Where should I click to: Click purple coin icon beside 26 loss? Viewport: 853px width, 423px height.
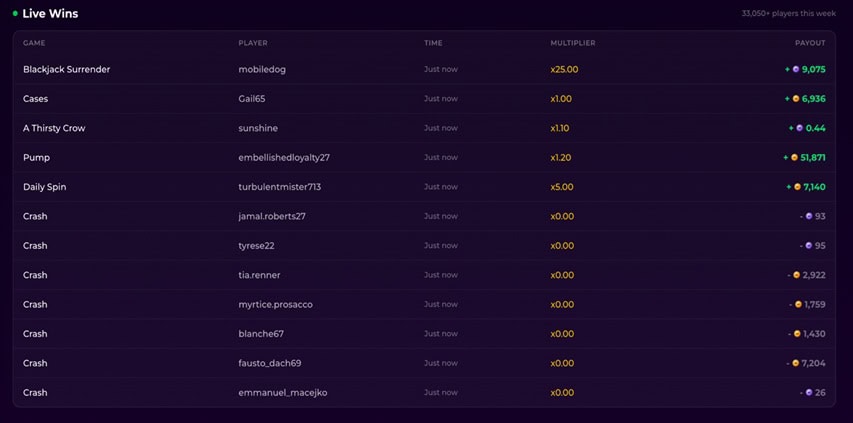point(809,393)
